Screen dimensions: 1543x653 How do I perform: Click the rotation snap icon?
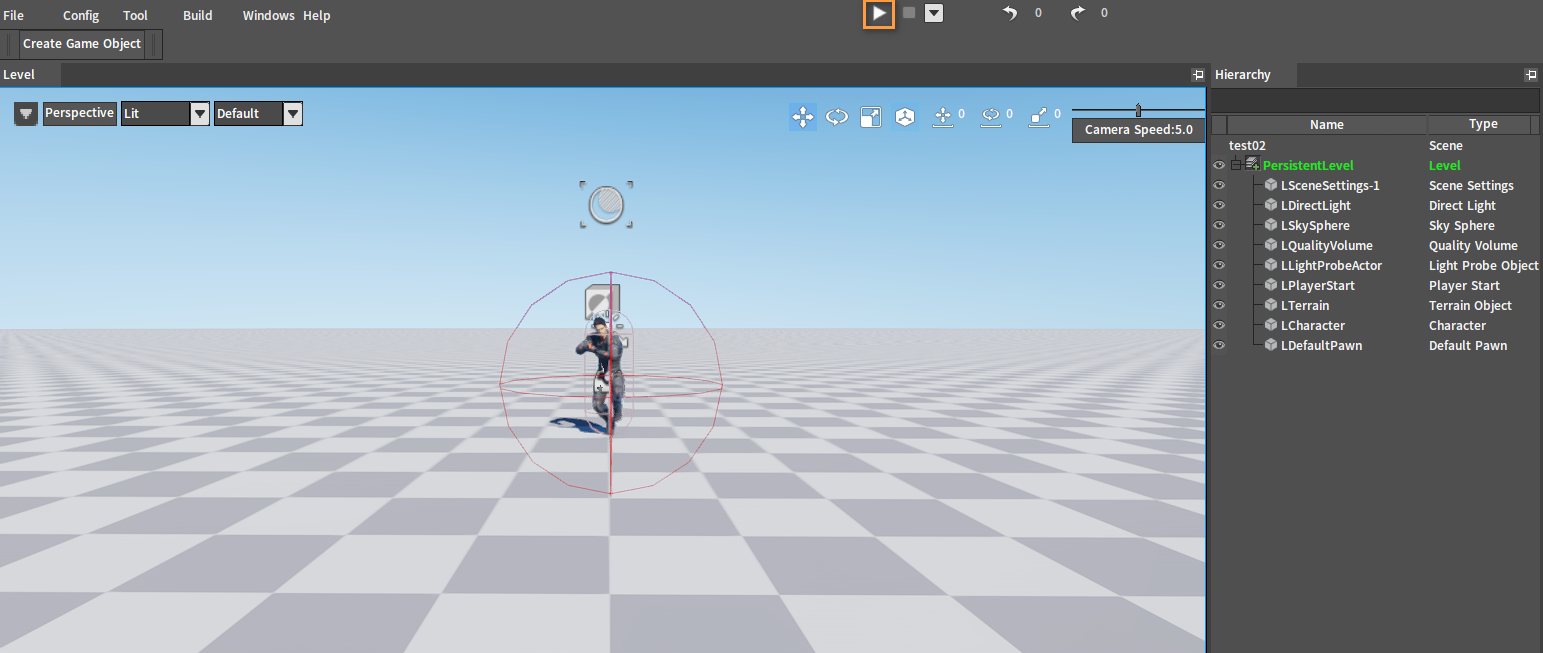[991, 116]
